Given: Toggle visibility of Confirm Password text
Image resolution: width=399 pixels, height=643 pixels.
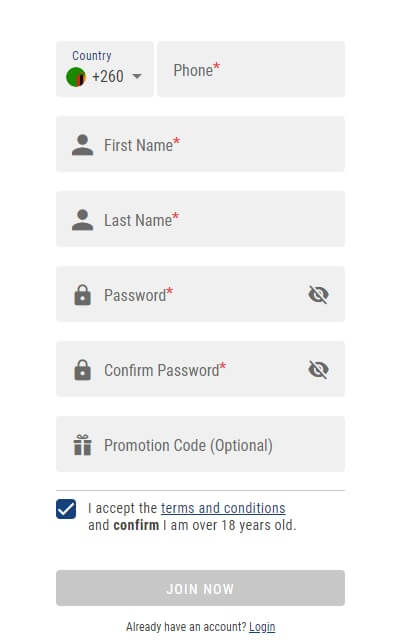Looking at the screenshot, I should pyautogui.click(x=318, y=369).
